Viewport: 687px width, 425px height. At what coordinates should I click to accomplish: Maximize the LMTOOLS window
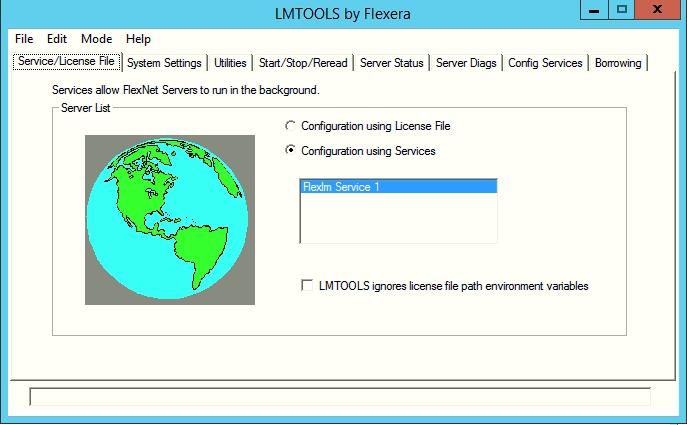point(622,9)
